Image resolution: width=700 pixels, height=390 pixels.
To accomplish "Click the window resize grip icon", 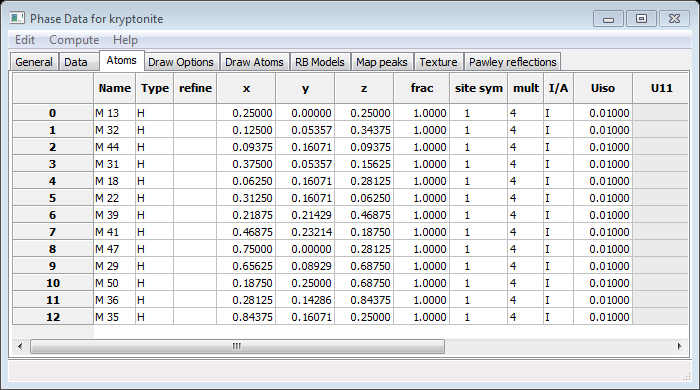I will point(687,377).
